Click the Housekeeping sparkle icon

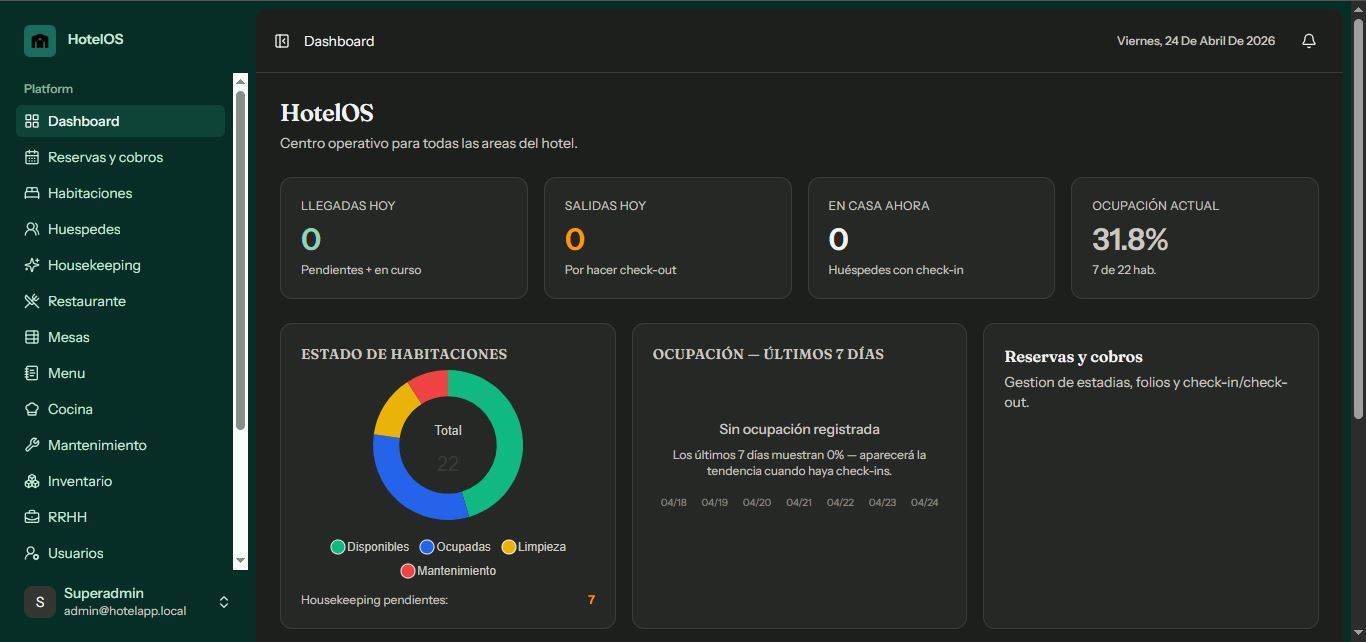click(32, 265)
